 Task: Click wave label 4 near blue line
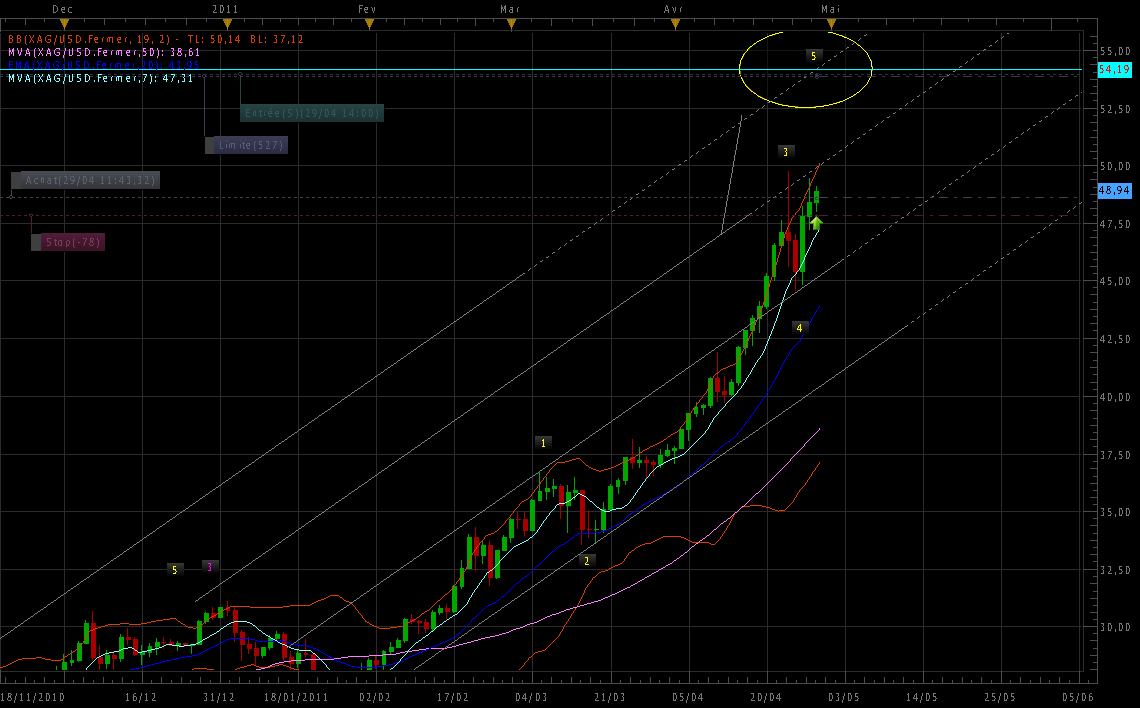coord(799,327)
